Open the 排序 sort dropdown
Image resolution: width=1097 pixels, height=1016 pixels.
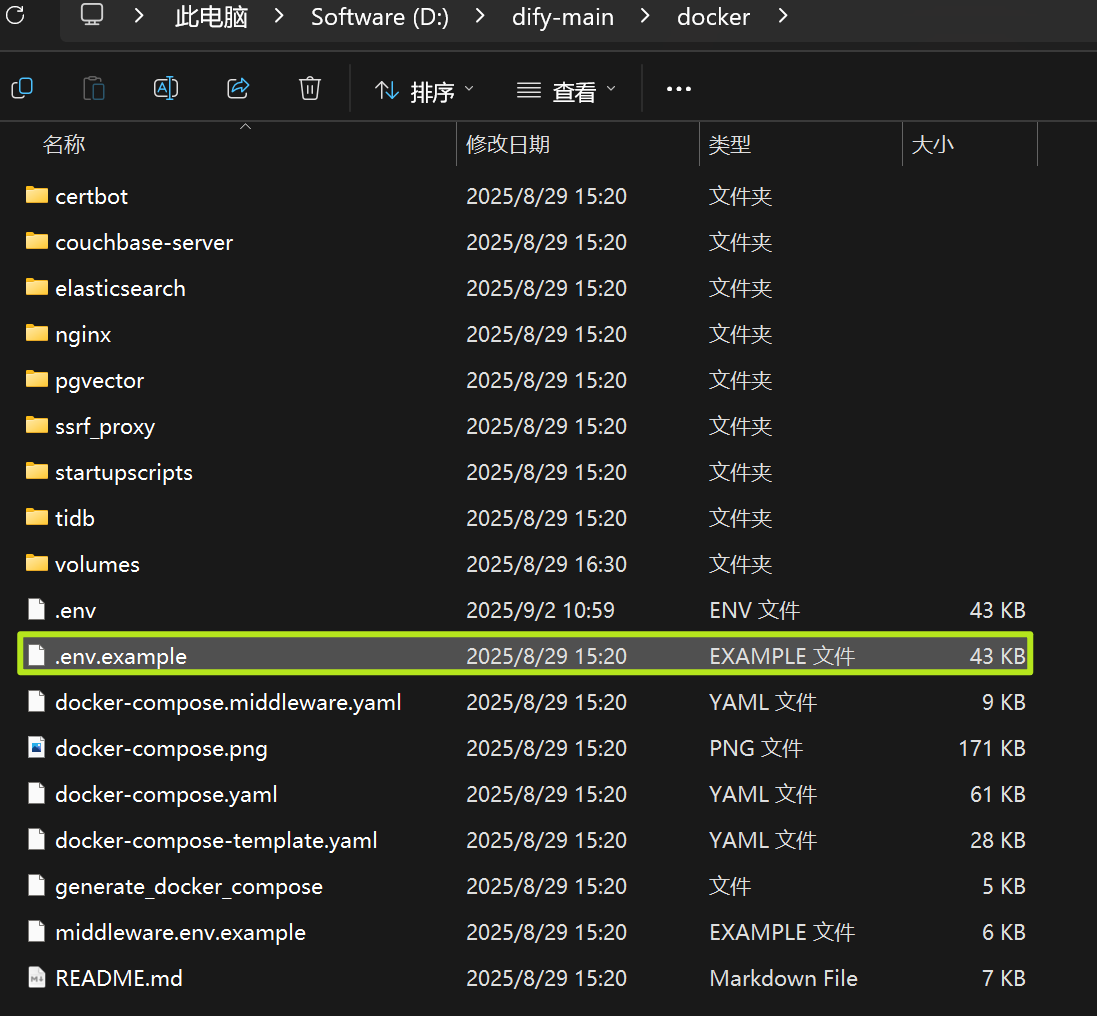pos(424,91)
